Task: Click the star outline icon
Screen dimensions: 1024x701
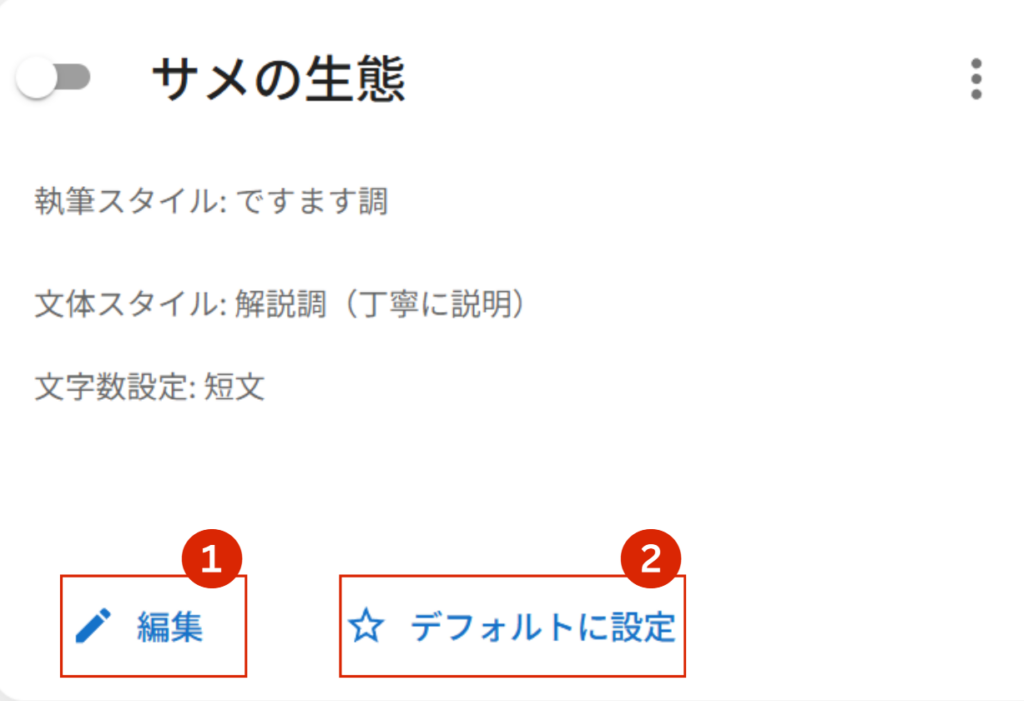Action: (x=366, y=626)
